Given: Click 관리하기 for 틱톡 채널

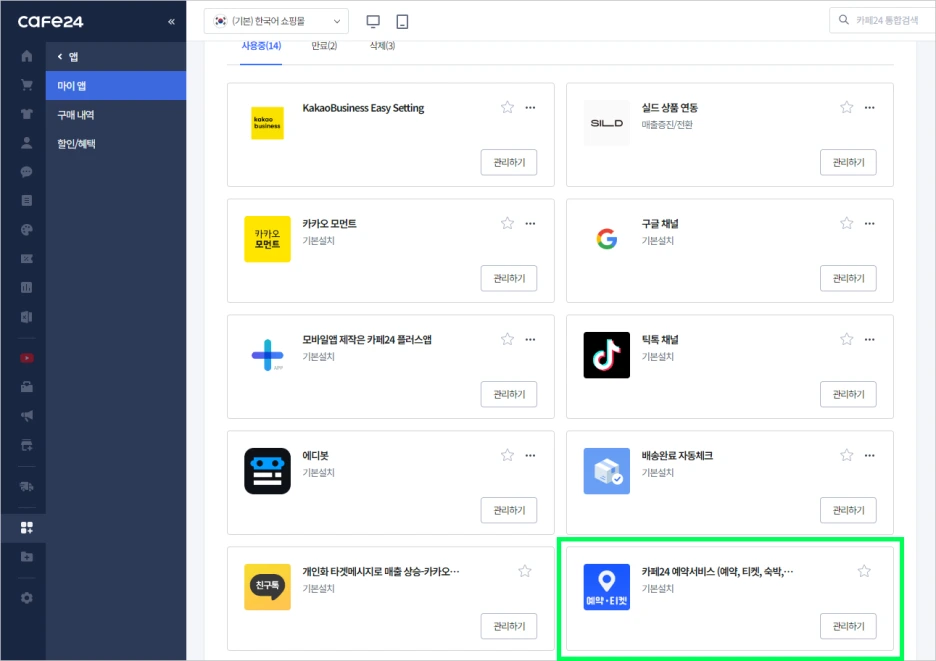Looking at the screenshot, I should [848, 394].
